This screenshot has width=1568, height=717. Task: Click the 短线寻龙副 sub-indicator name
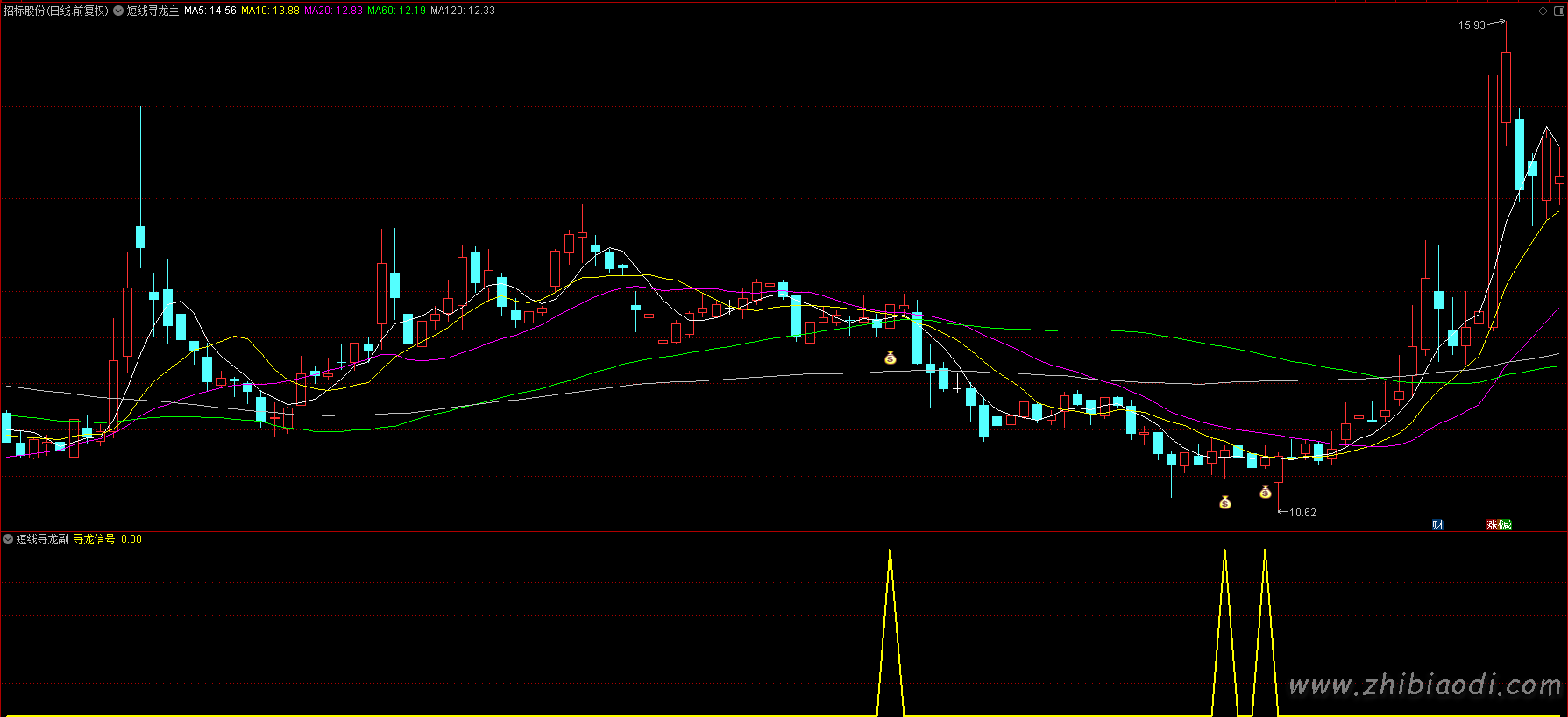[x=42, y=539]
